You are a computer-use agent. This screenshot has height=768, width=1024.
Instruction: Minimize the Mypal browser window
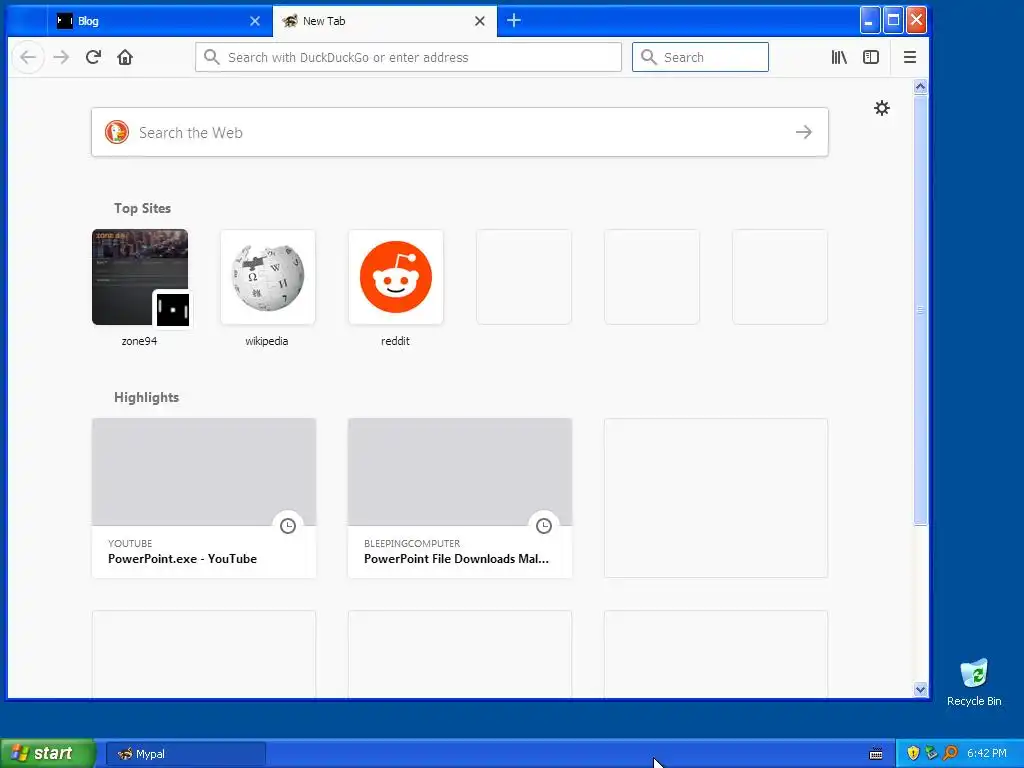(x=869, y=20)
